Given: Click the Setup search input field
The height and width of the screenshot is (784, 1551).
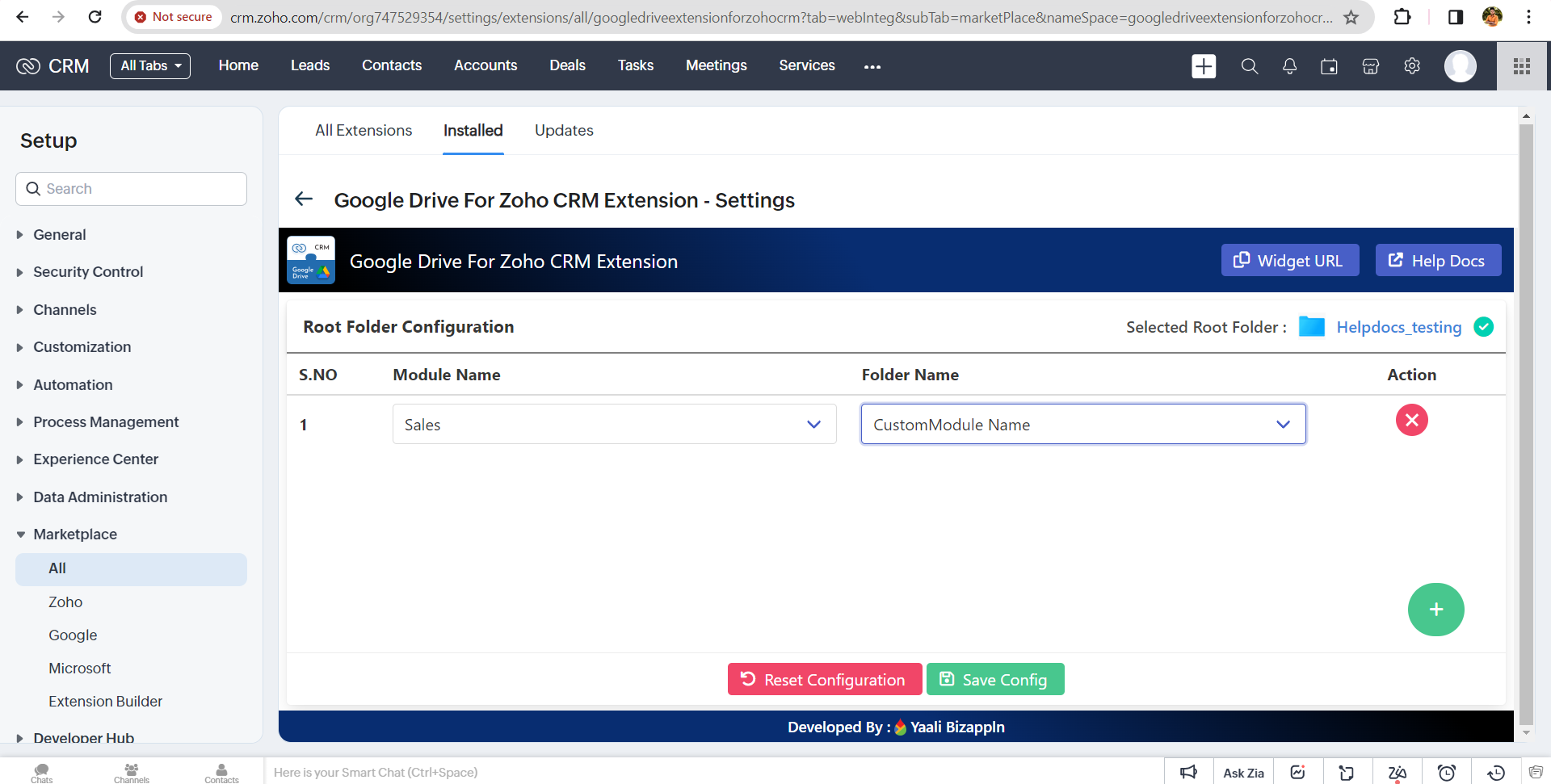Looking at the screenshot, I should 132,189.
